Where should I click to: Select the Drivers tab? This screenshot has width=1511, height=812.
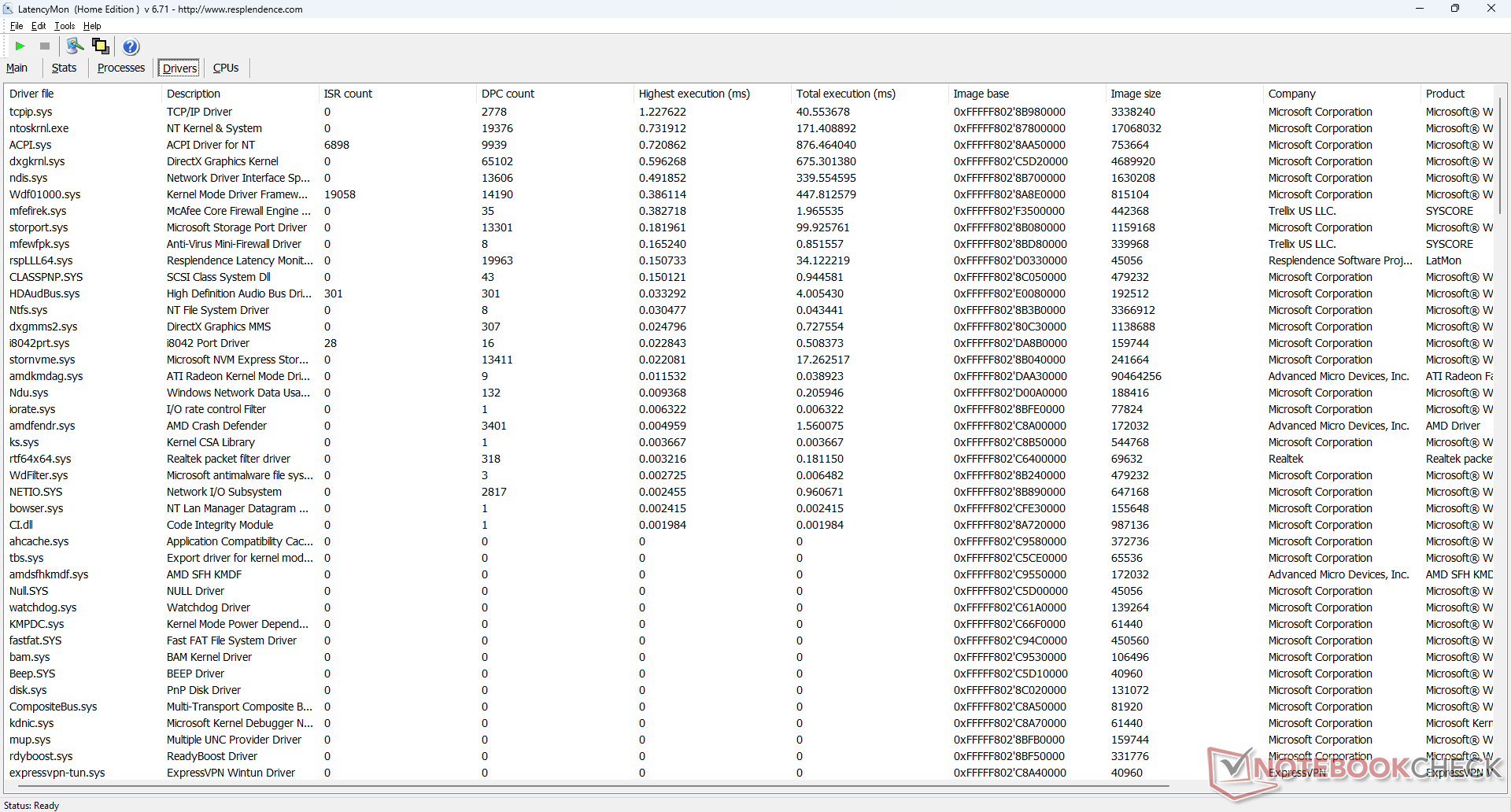[x=180, y=68]
